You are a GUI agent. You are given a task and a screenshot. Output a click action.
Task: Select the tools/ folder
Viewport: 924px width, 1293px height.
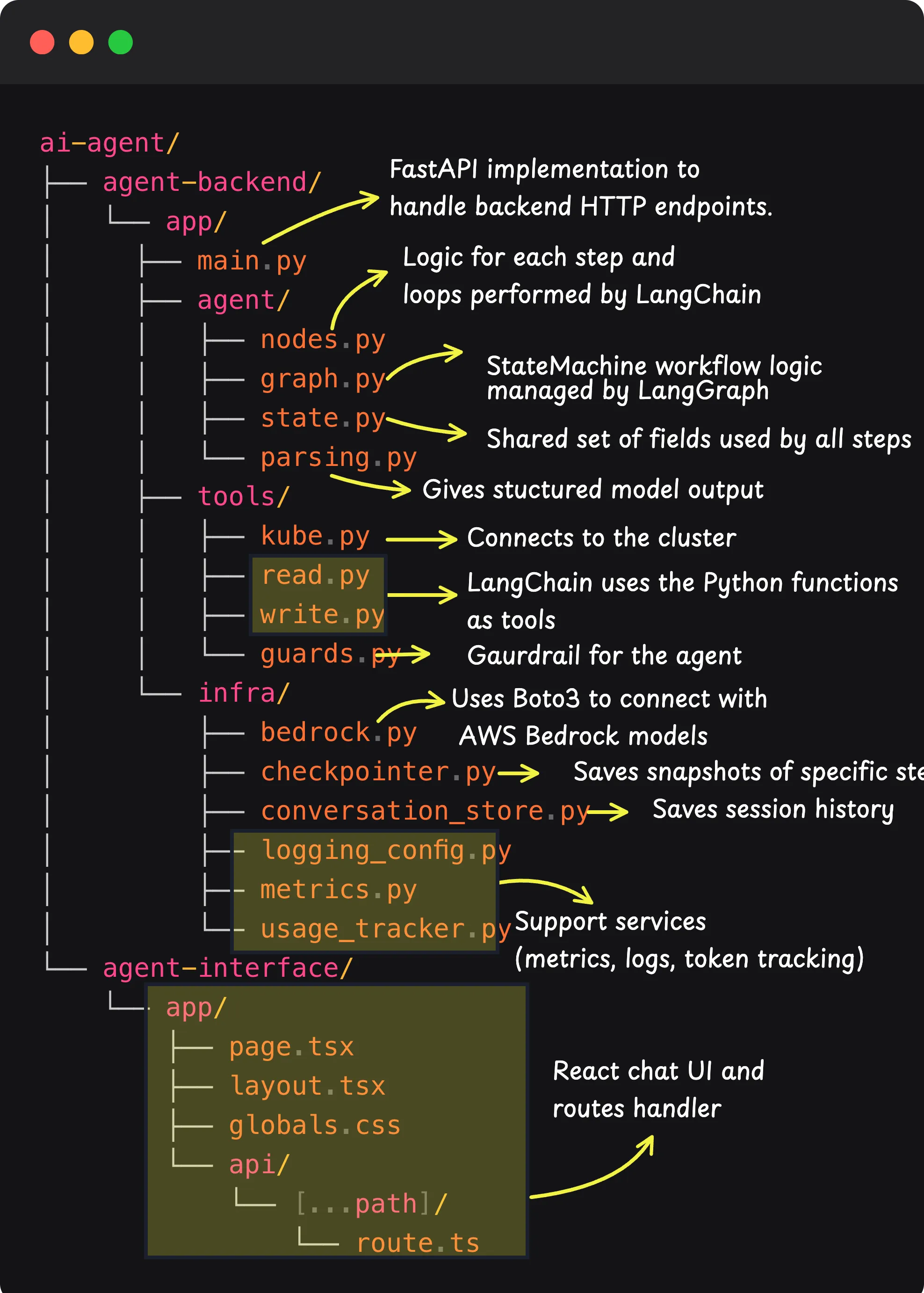[244, 496]
